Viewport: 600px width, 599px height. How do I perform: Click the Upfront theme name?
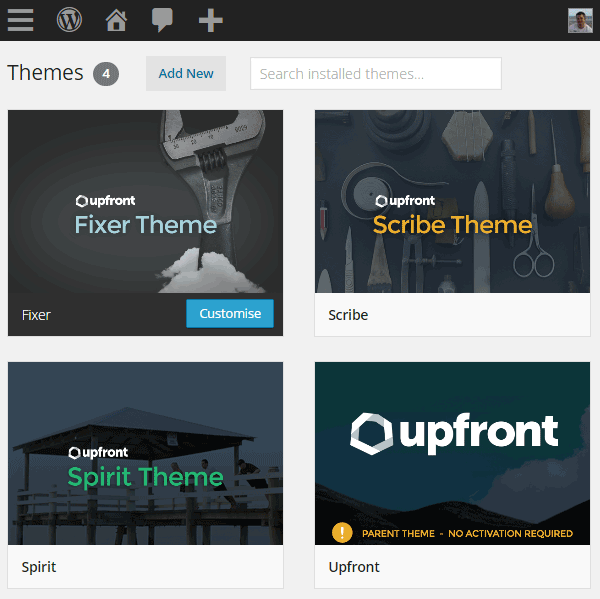354,567
